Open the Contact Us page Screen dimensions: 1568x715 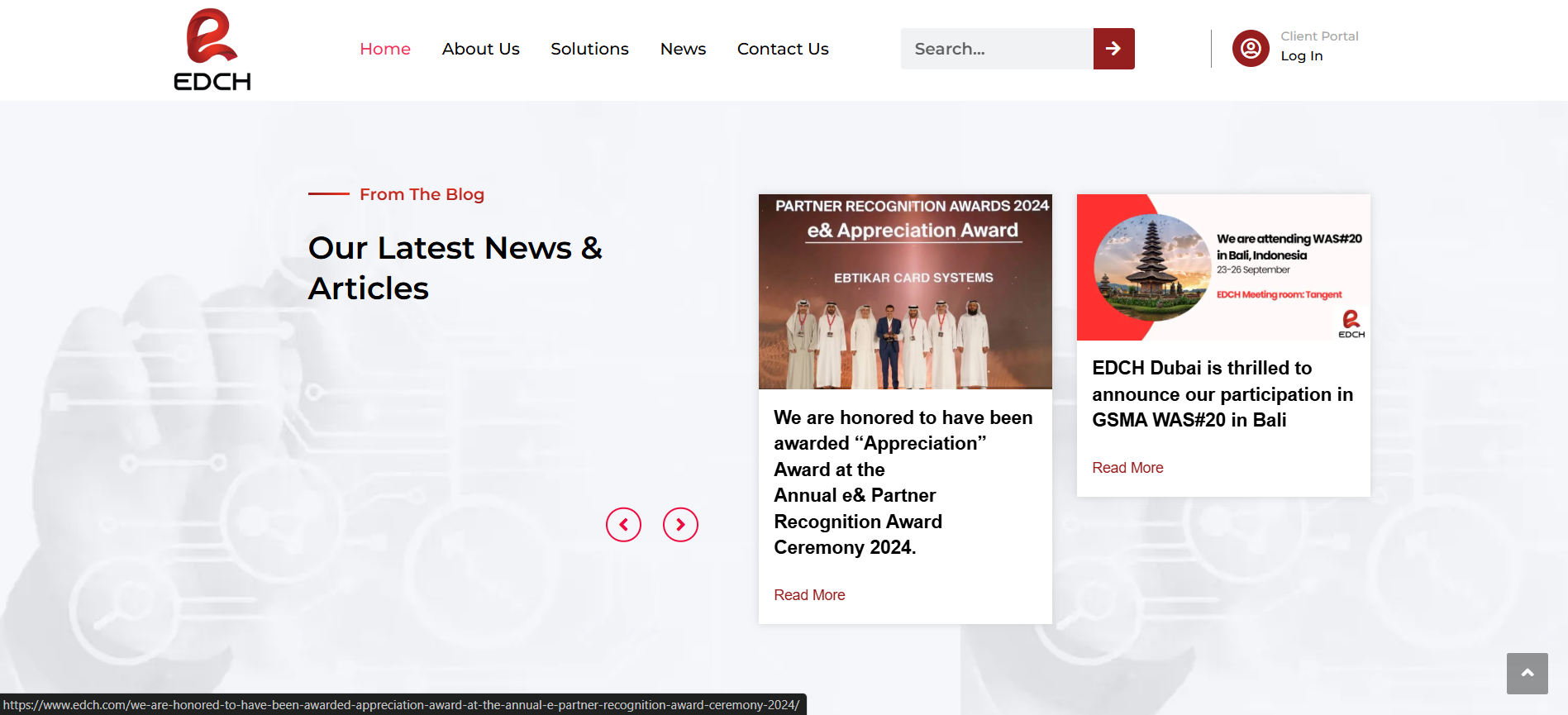click(x=783, y=49)
